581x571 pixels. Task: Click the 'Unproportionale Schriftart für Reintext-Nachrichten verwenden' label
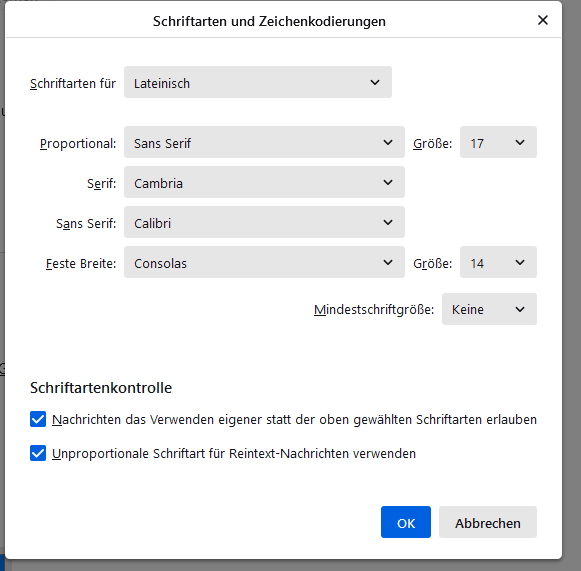coord(234,454)
